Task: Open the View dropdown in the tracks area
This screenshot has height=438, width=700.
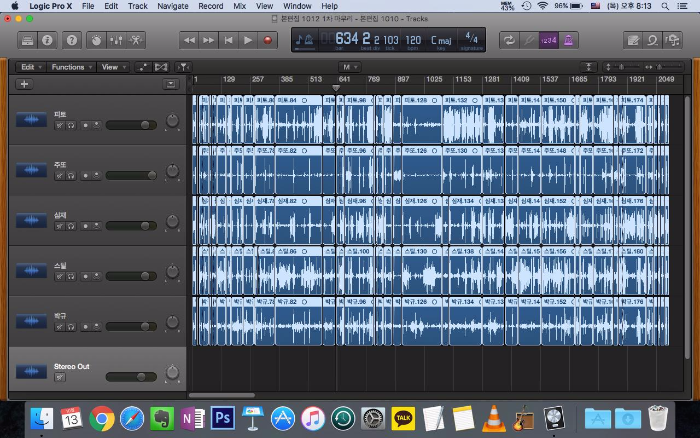Action: click(x=113, y=67)
